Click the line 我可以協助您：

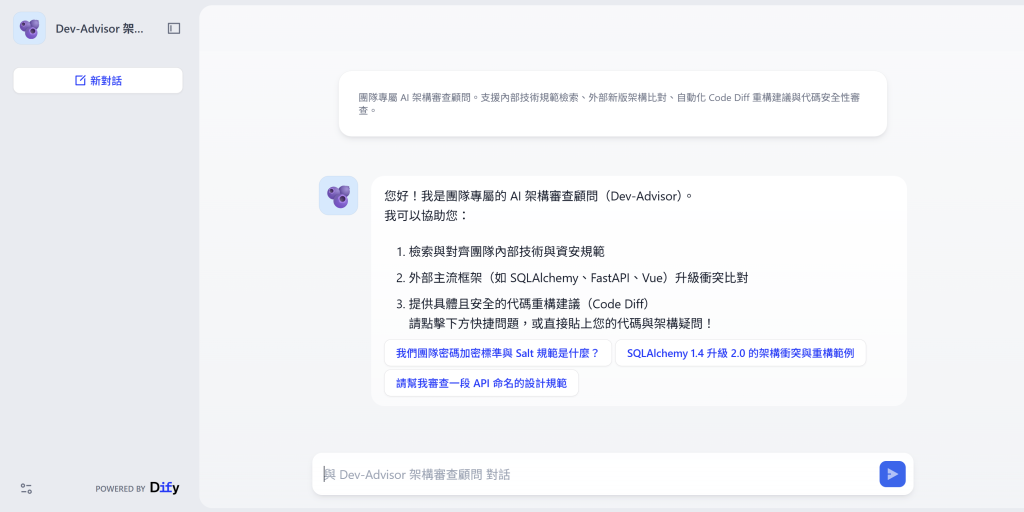(x=426, y=216)
